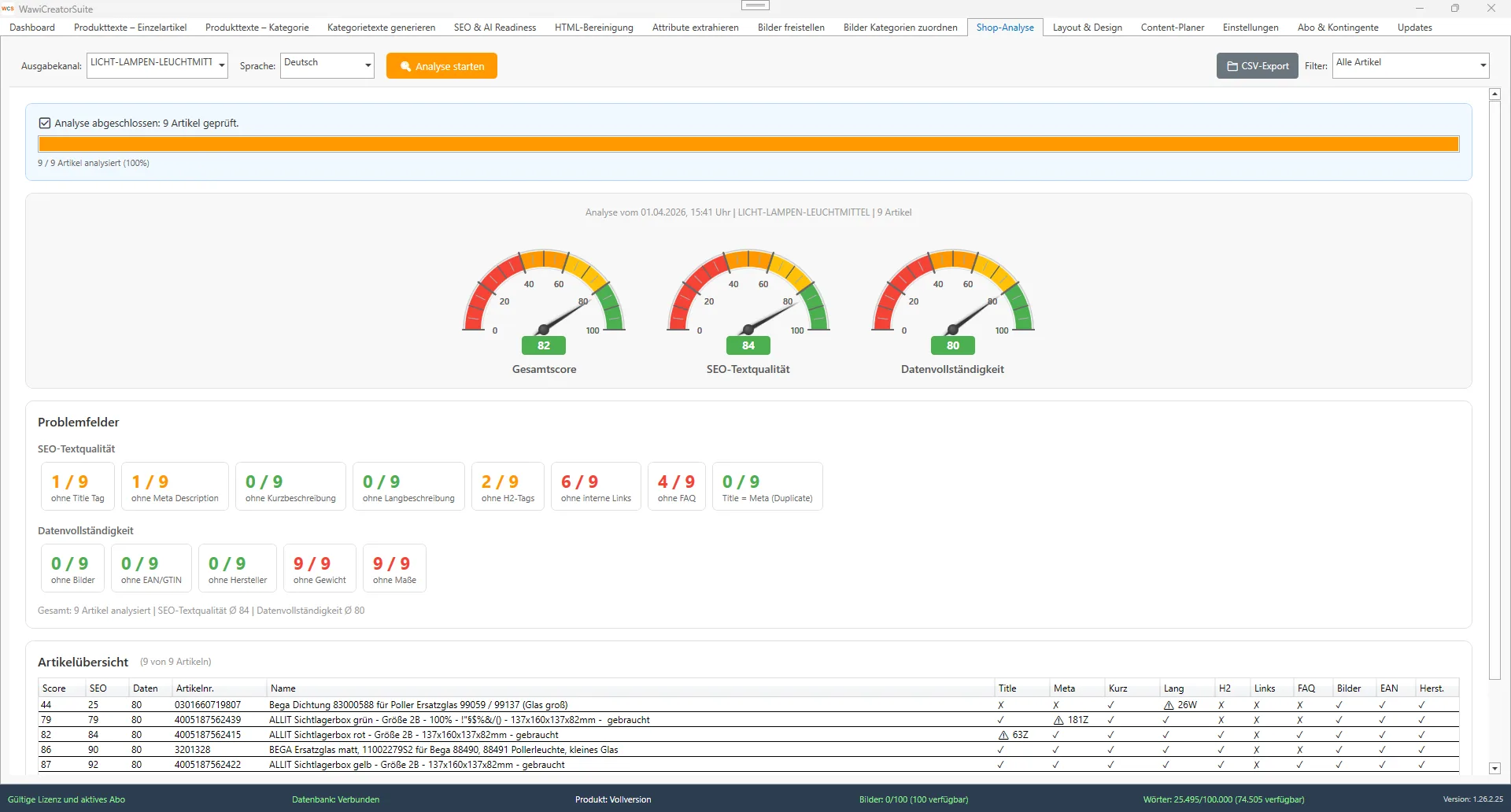1511x812 pixels.
Task: Click the WCS app icon in title bar
Action: click(x=9, y=9)
